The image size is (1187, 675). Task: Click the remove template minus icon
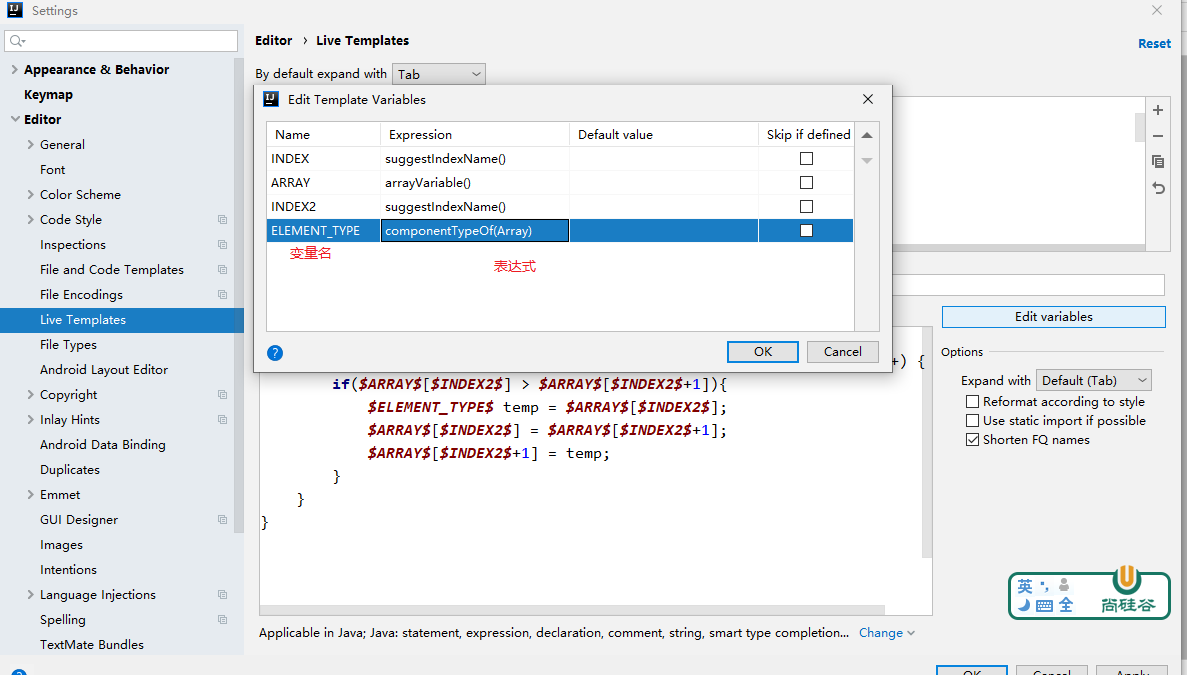(x=1158, y=136)
